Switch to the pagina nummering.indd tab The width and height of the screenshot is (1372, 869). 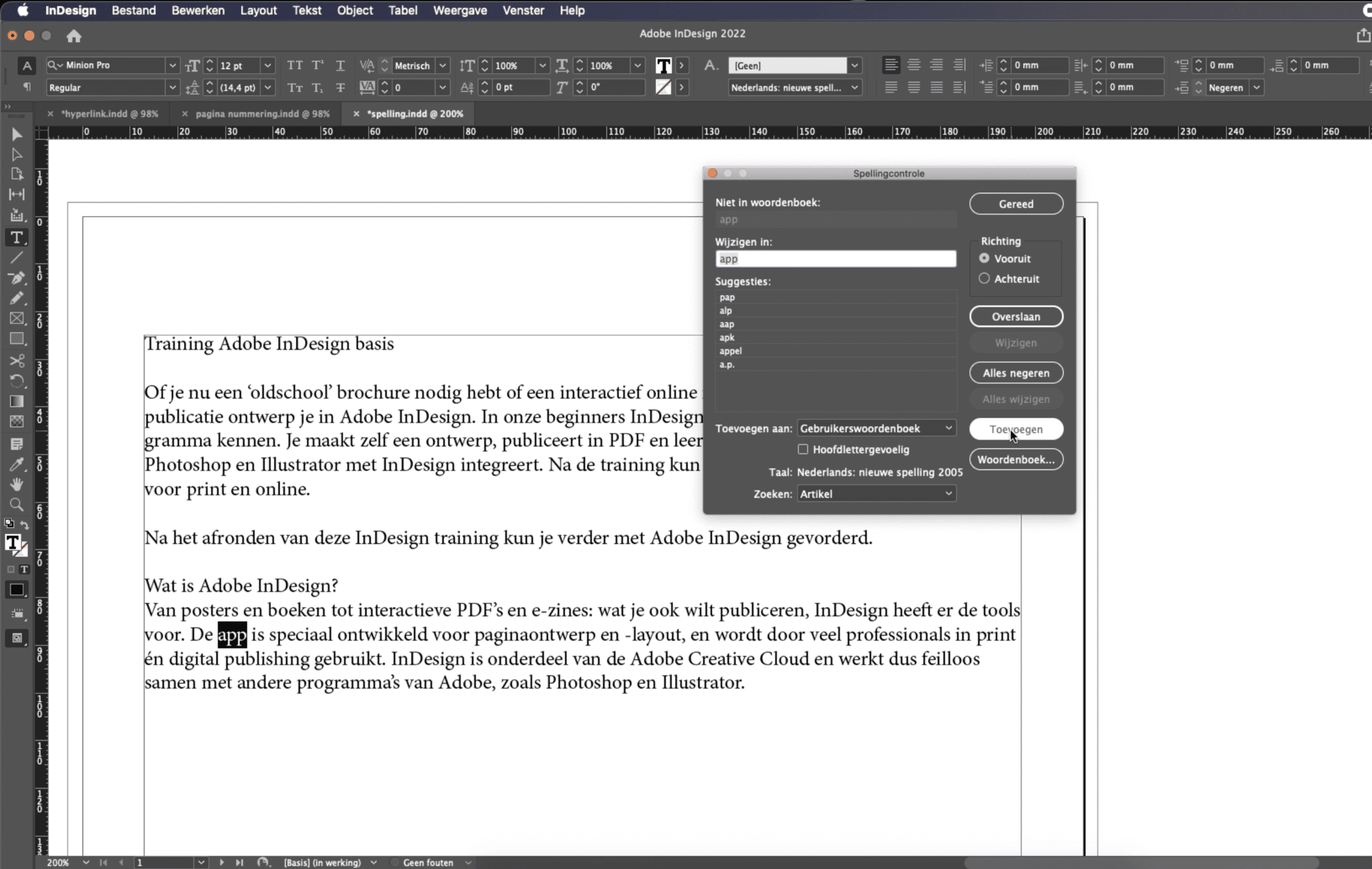pos(262,114)
